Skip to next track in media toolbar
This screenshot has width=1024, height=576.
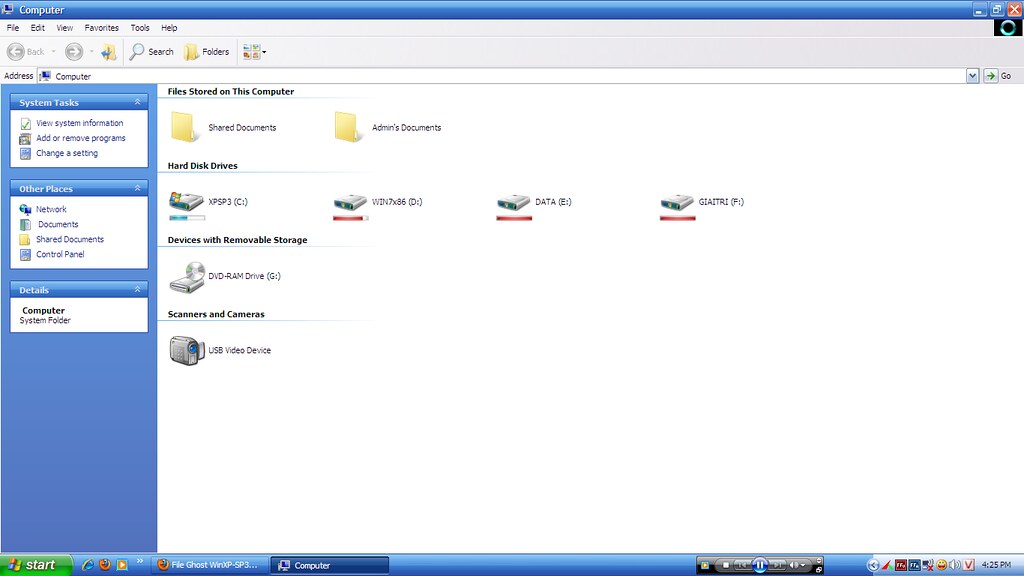coord(778,565)
